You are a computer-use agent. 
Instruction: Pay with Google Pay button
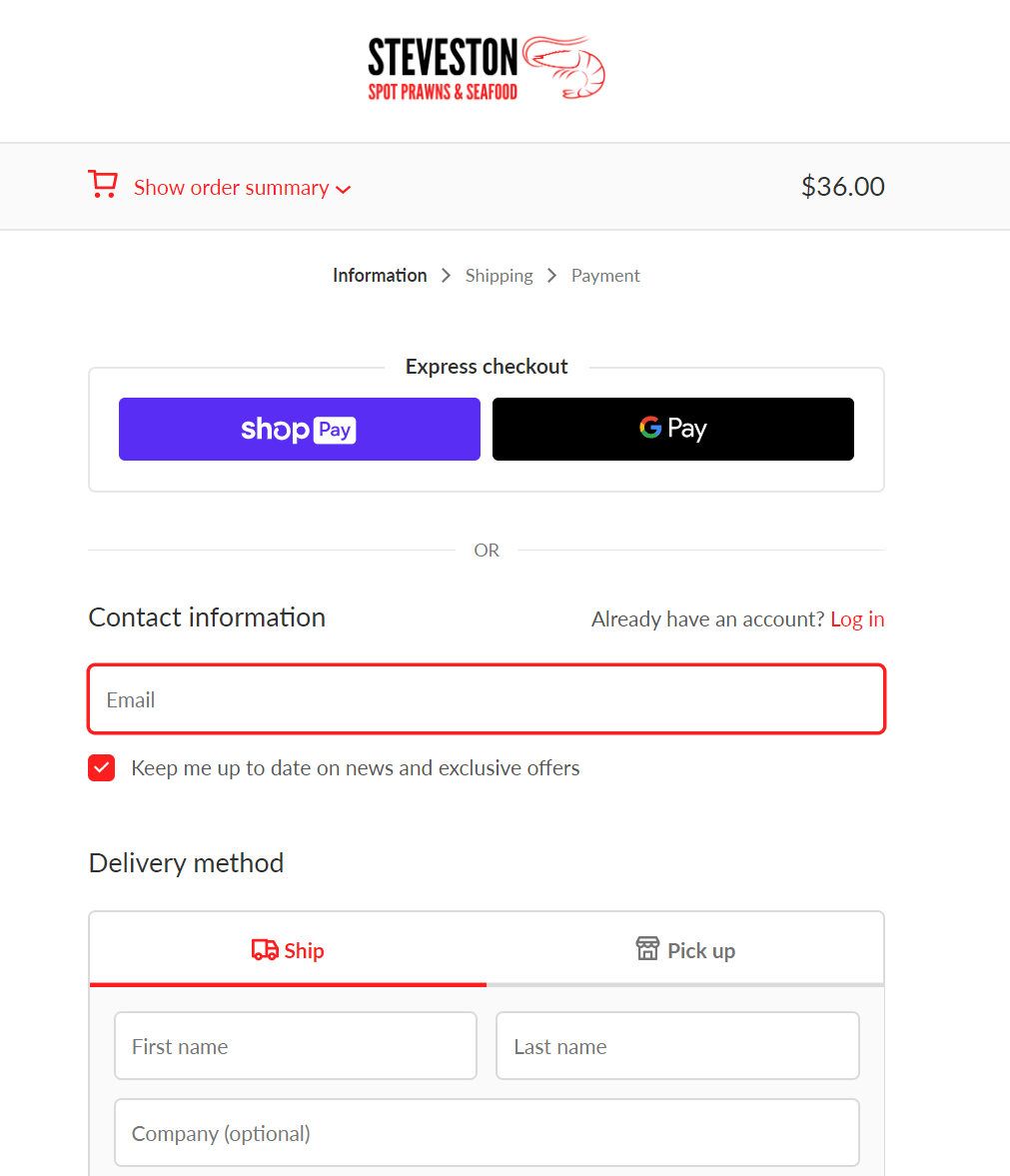[673, 430]
